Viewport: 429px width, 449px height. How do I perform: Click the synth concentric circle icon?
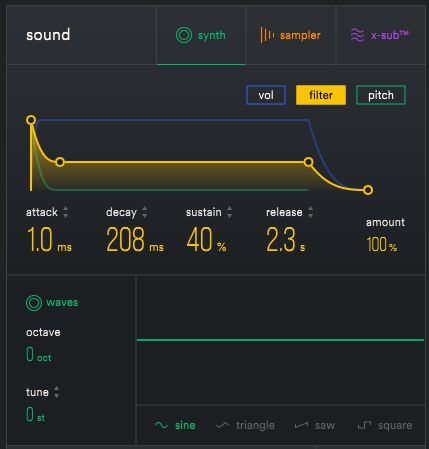point(184,35)
